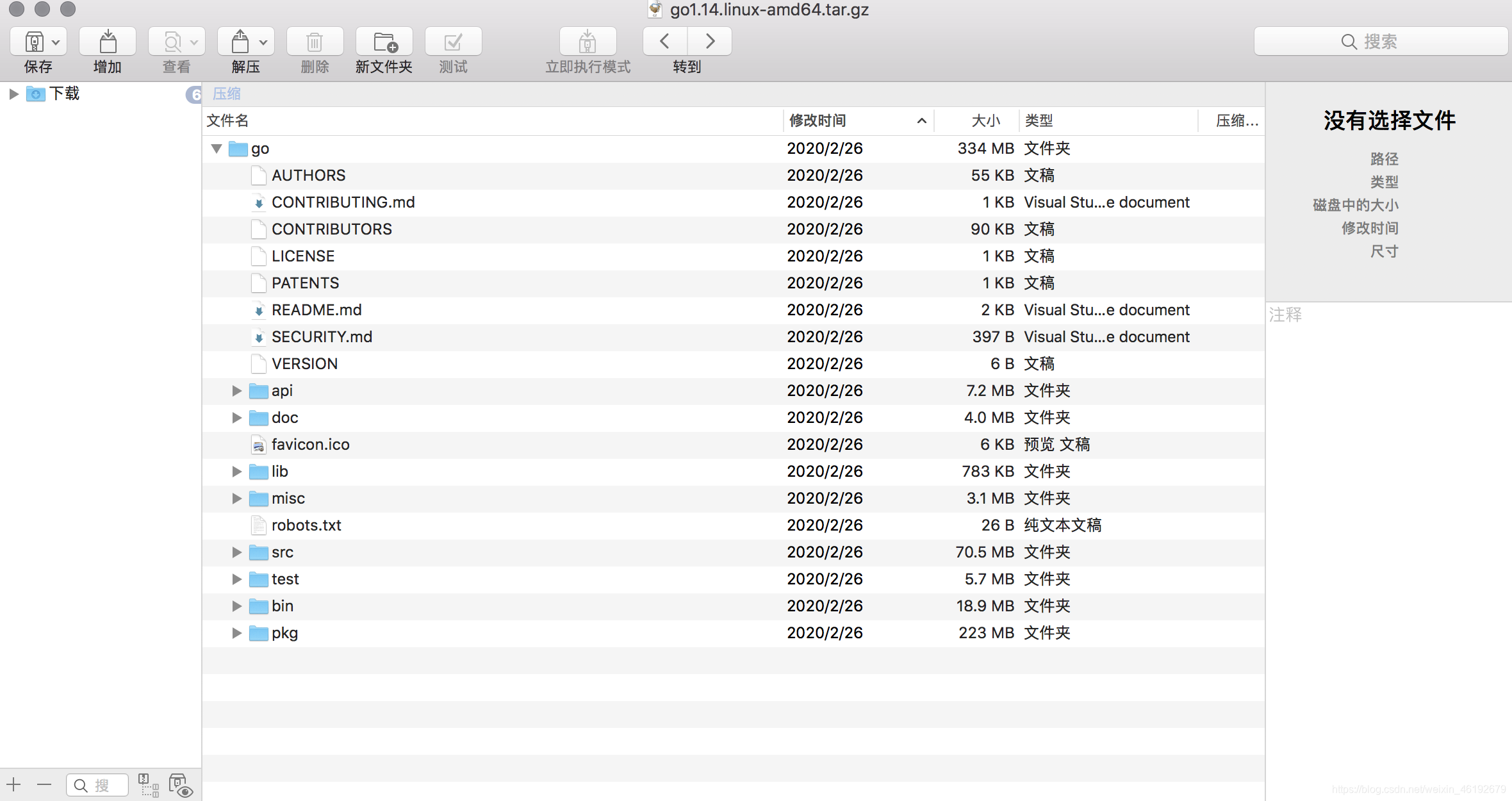
Task: Expand the test folder
Action: pos(236,579)
